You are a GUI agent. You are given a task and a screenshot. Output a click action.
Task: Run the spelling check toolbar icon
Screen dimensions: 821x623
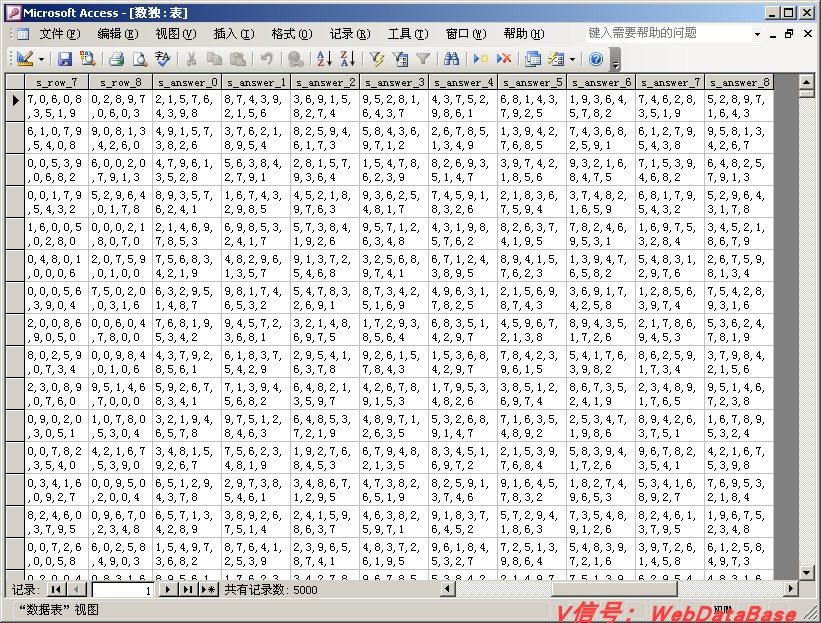(163, 59)
